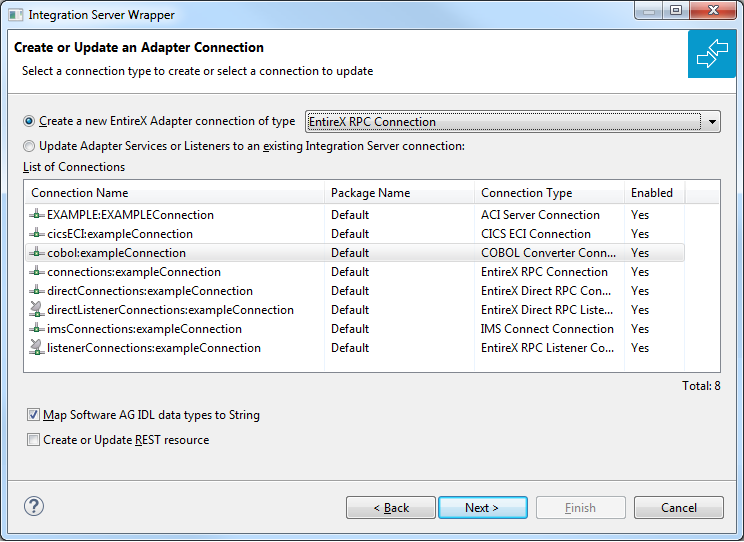Close the Integration Server Wrapper window
The height and width of the screenshot is (542, 744).
(713, 11)
